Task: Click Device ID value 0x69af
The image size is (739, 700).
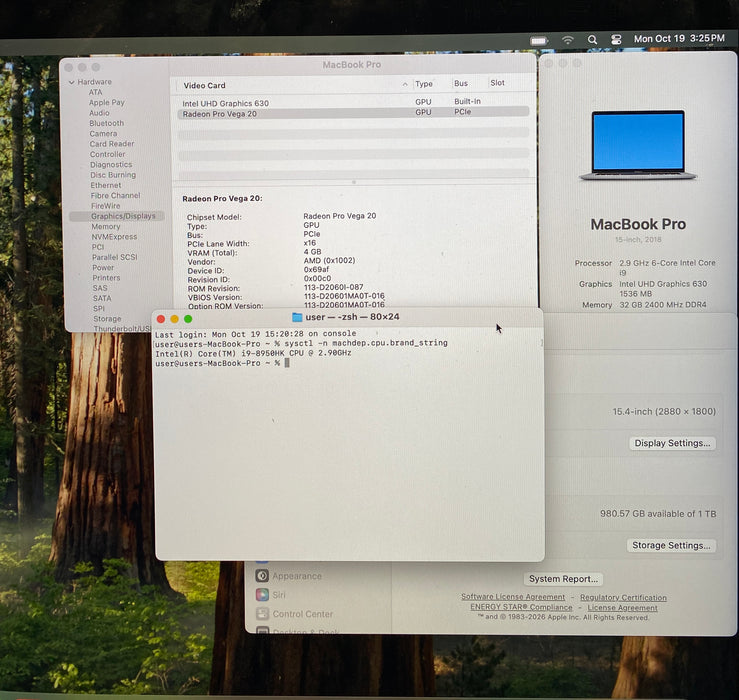Action: (316, 269)
